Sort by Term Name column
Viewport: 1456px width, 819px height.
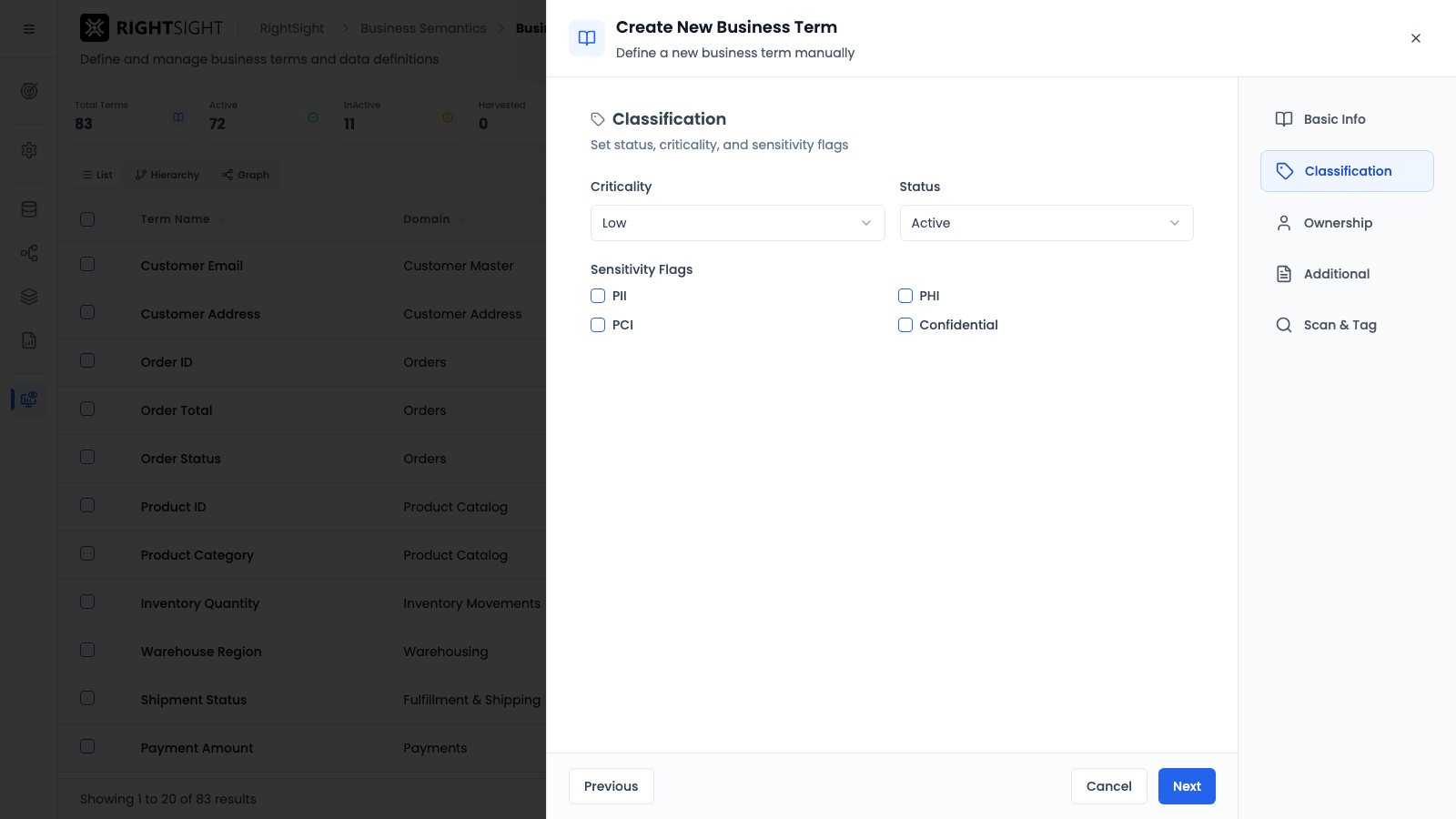coord(183,219)
